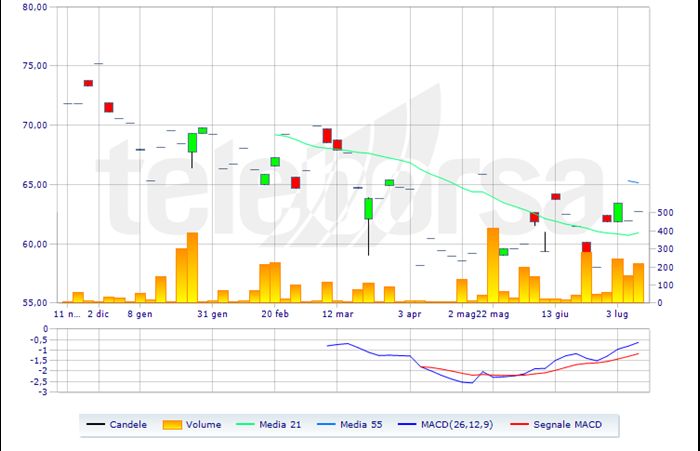Screen dimensions: 700x451
Task: Click the 2 dic date label
Action: coord(98,314)
